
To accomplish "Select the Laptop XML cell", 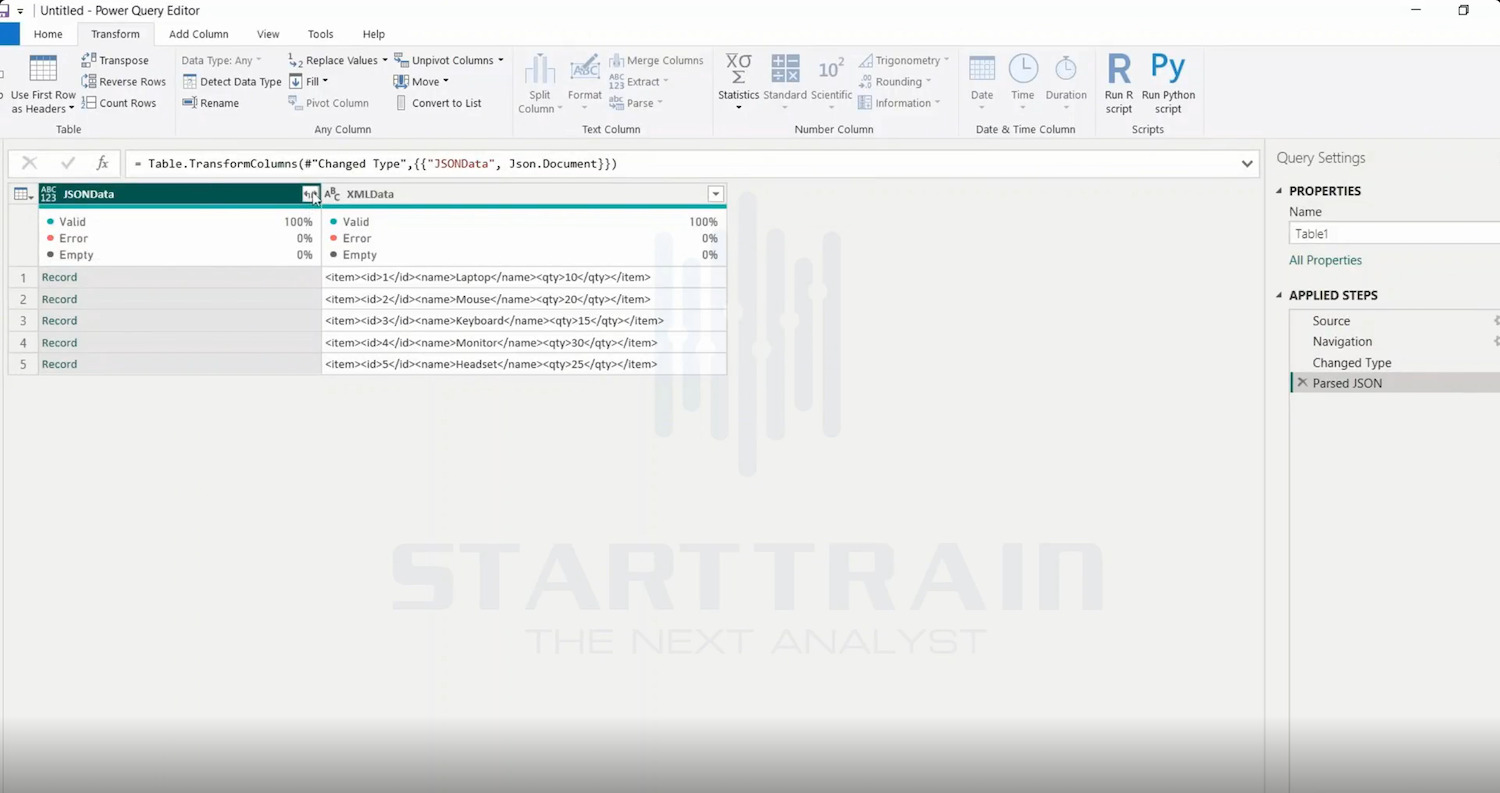I will click(524, 277).
